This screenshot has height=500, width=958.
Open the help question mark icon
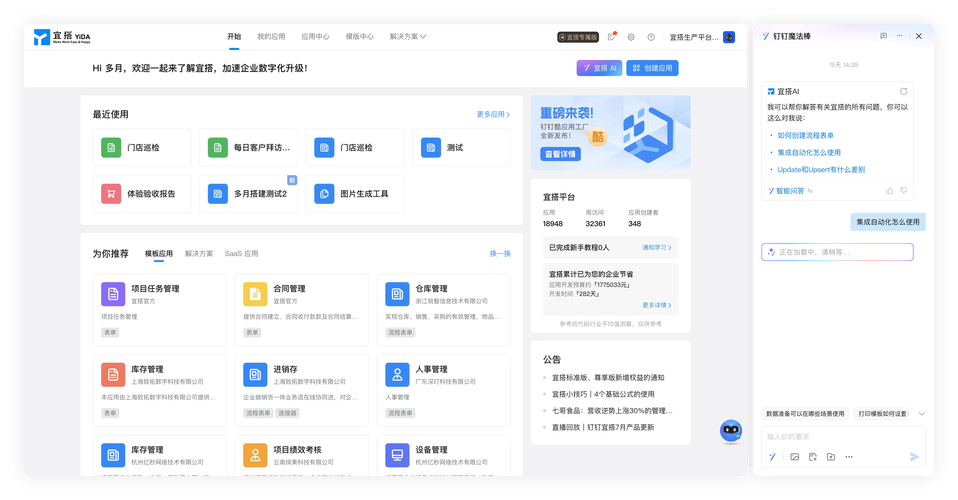(x=651, y=37)
